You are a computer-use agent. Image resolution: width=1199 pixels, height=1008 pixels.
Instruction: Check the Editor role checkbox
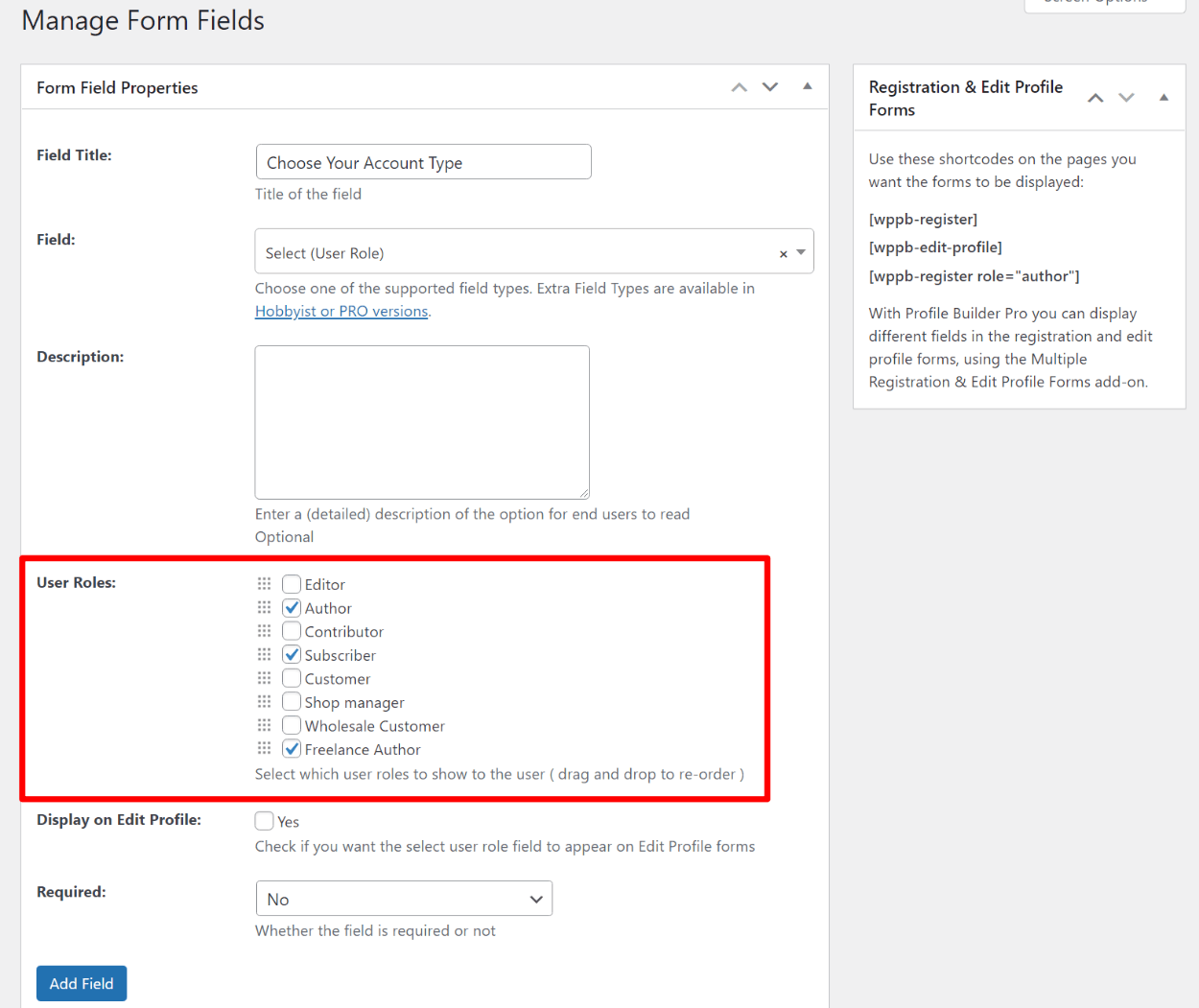292,583
